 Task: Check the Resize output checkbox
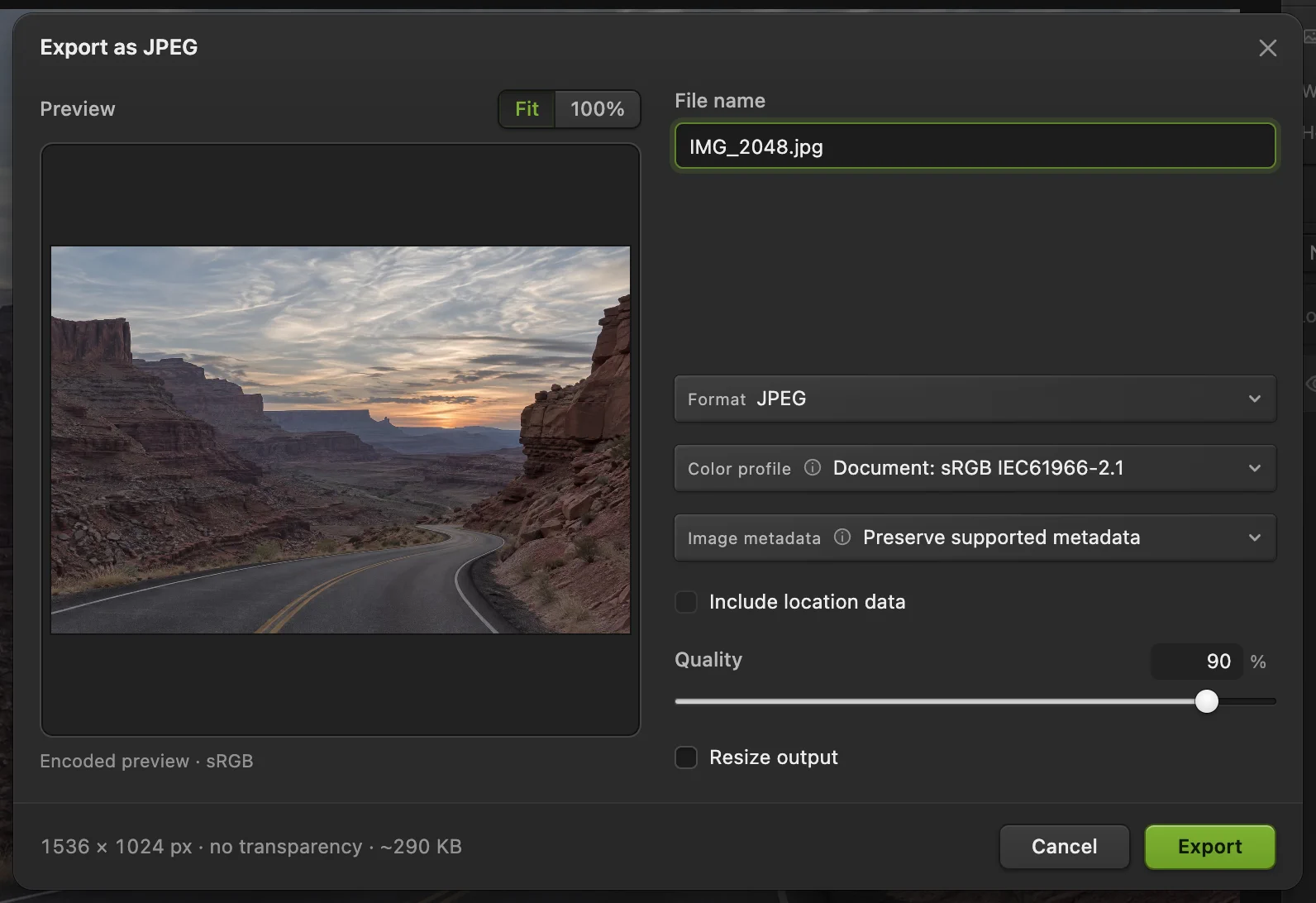pyautogui.click(x=686, y=757)
